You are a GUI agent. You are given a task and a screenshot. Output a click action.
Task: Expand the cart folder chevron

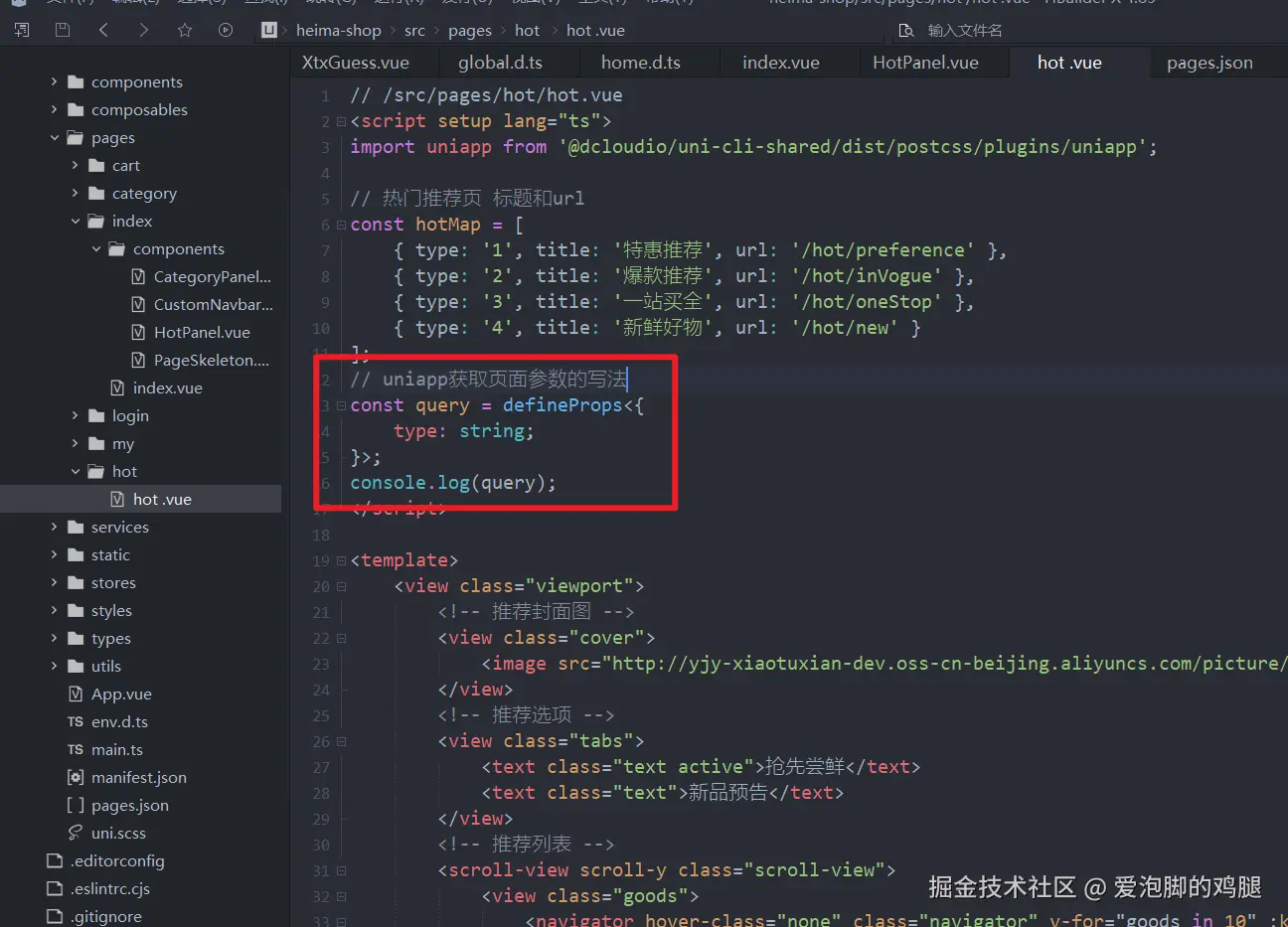[76, 165]
